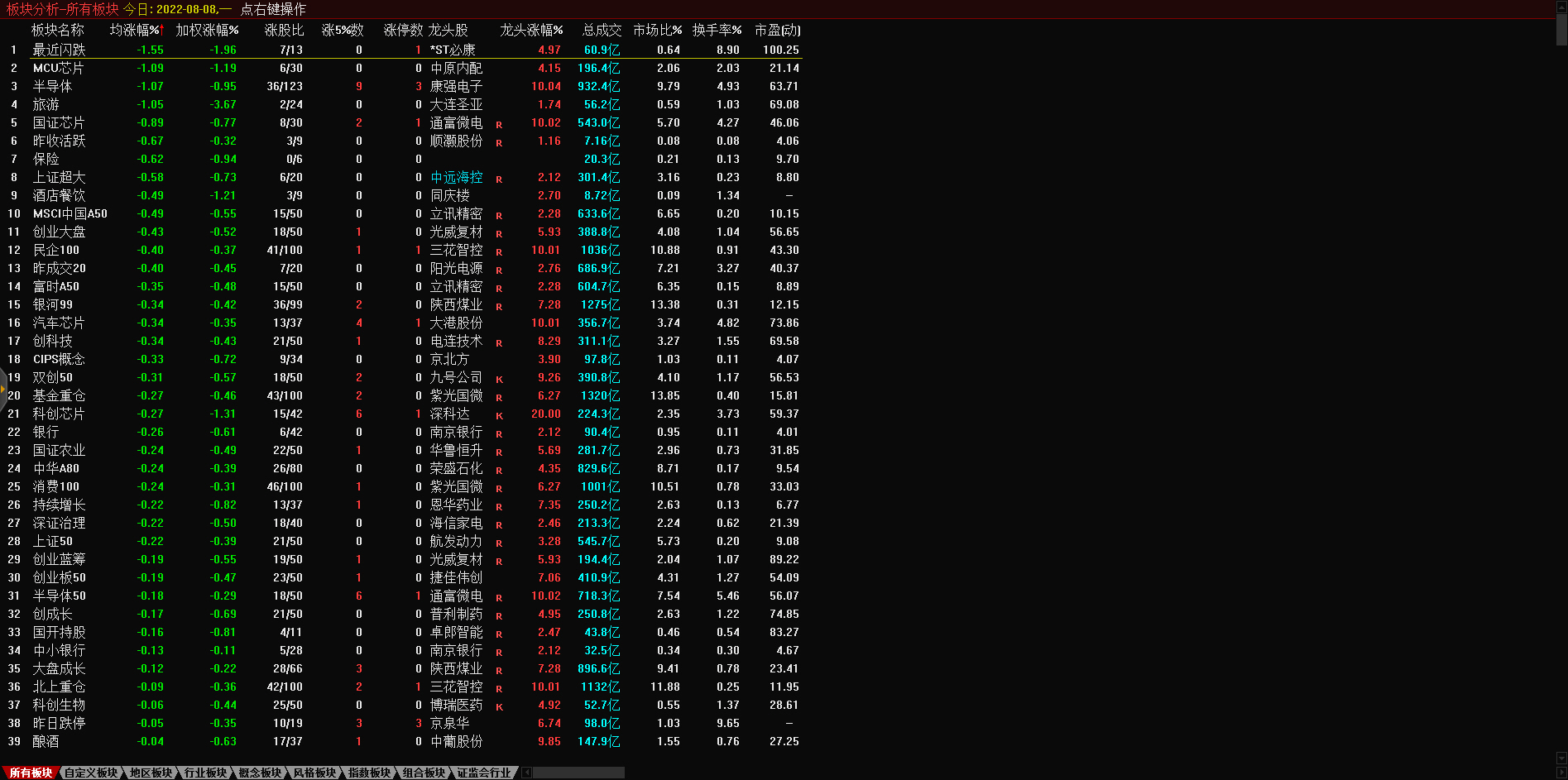Select the 自定义板块 tab
1568x780 pixels.
click(x=91, y=773)
